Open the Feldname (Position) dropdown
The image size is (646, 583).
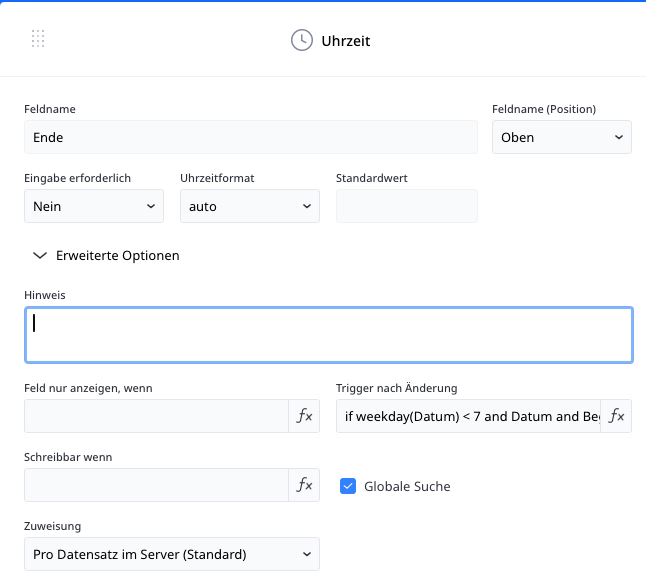[x=561, y=137]
